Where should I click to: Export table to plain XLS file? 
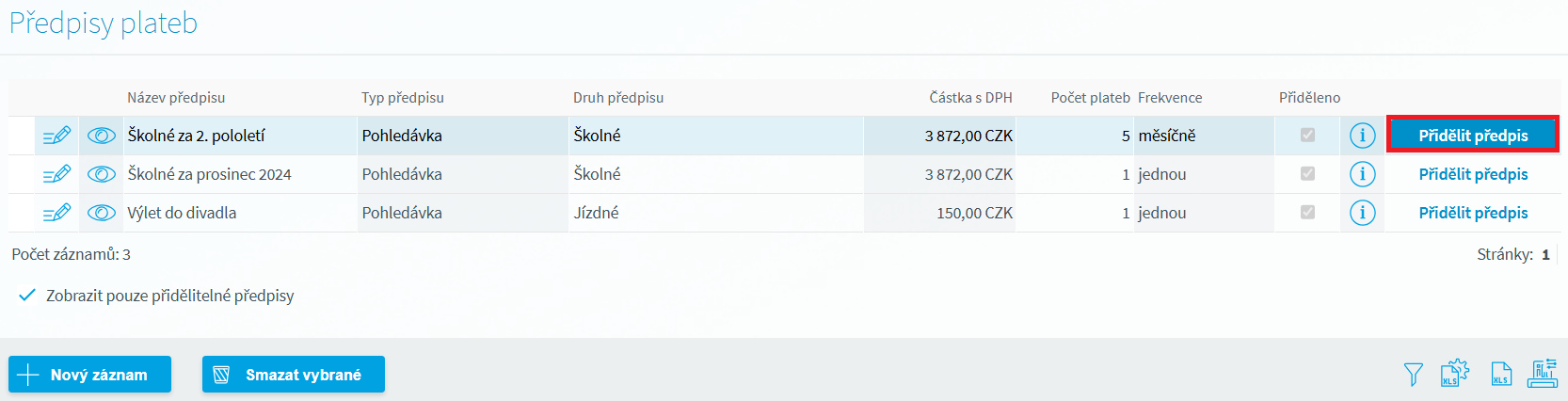[1501, 375]
